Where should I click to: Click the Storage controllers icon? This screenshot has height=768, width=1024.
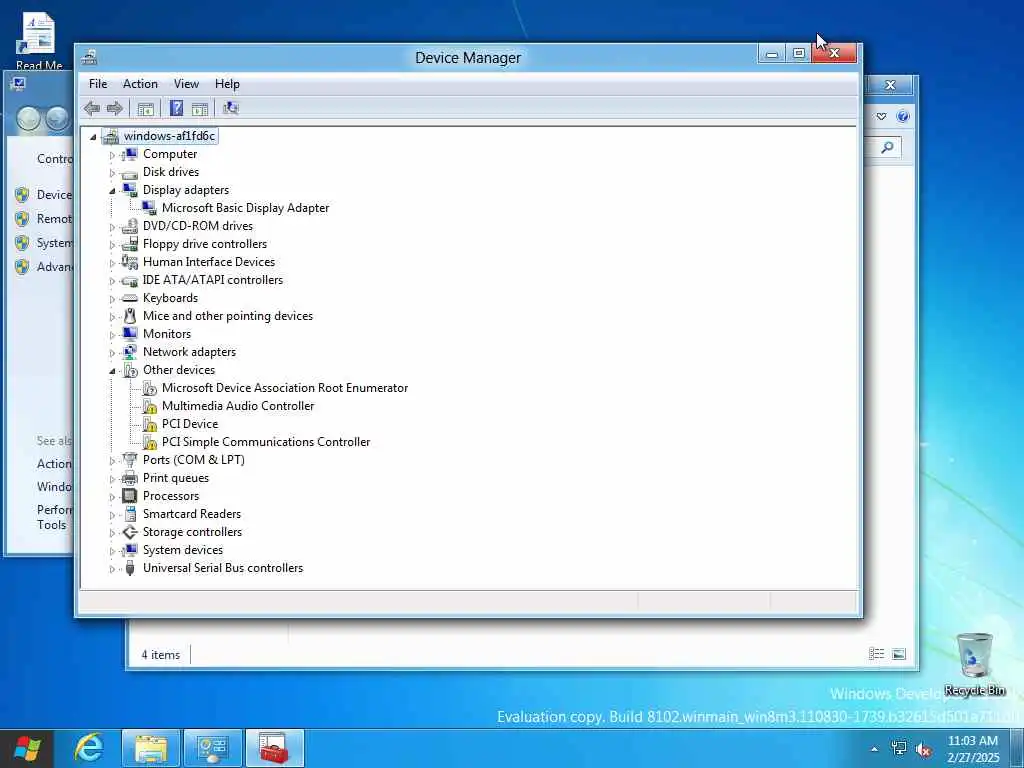tap(130, 532)
